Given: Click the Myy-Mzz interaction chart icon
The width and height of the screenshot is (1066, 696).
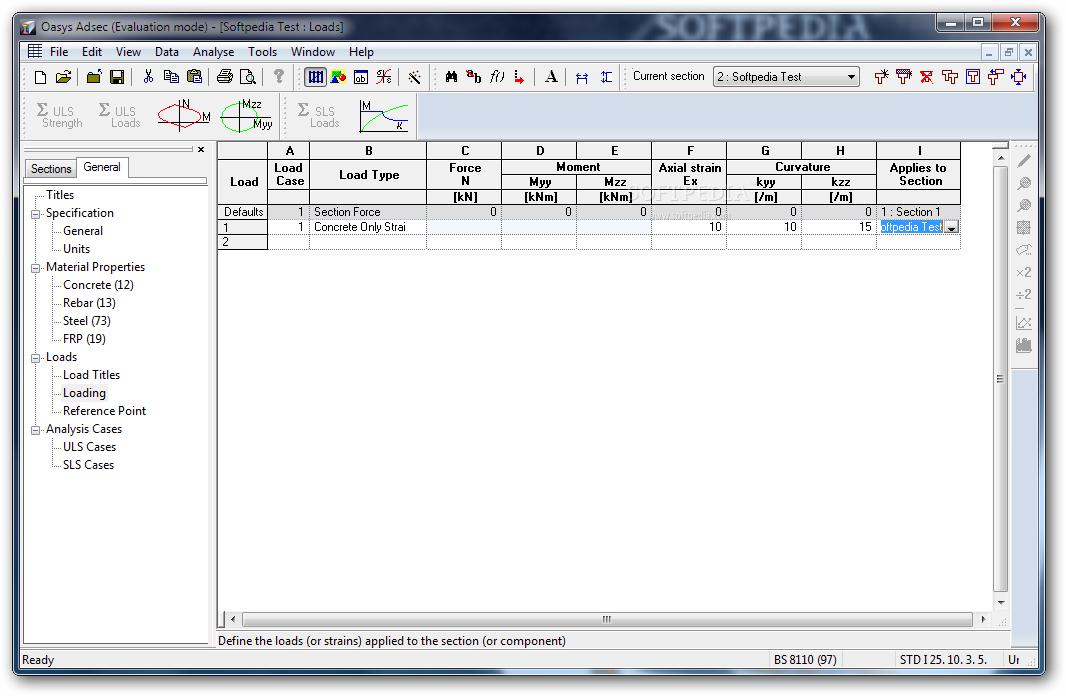Looking at the screenshot, I should [x=246, y=115].
